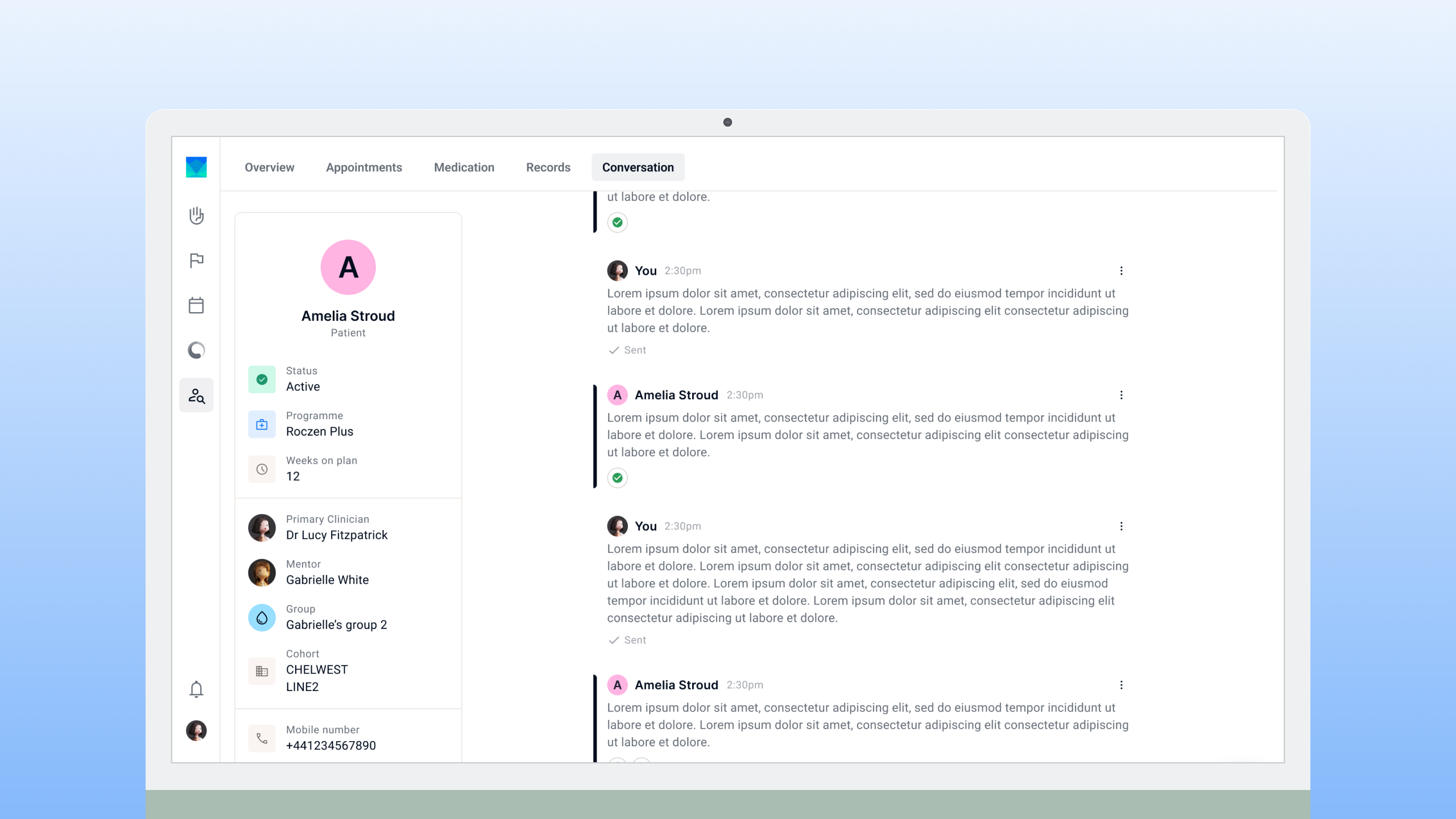
Task: Open the calendar icon in sidebar
Action: tap(196, 305)
